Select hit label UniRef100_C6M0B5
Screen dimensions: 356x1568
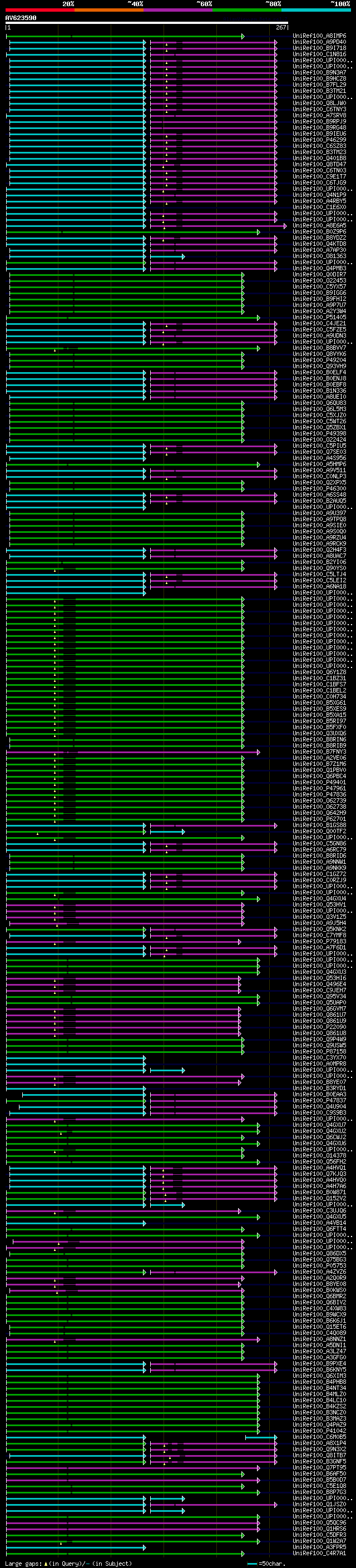coord(319,1437)
